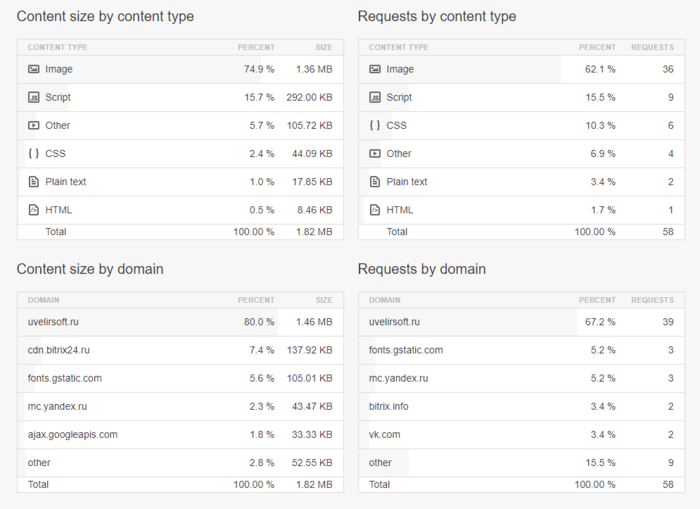Click the Plain text icon in Requests by content type

(x=375, y=182)
